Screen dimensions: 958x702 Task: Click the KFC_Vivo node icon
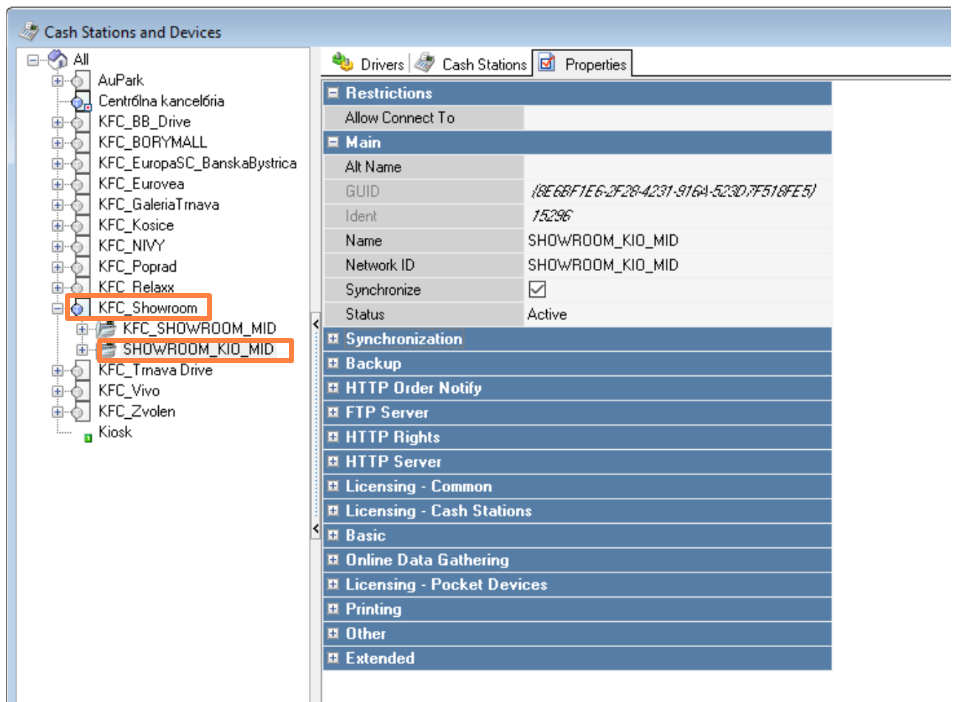(78, 392)
